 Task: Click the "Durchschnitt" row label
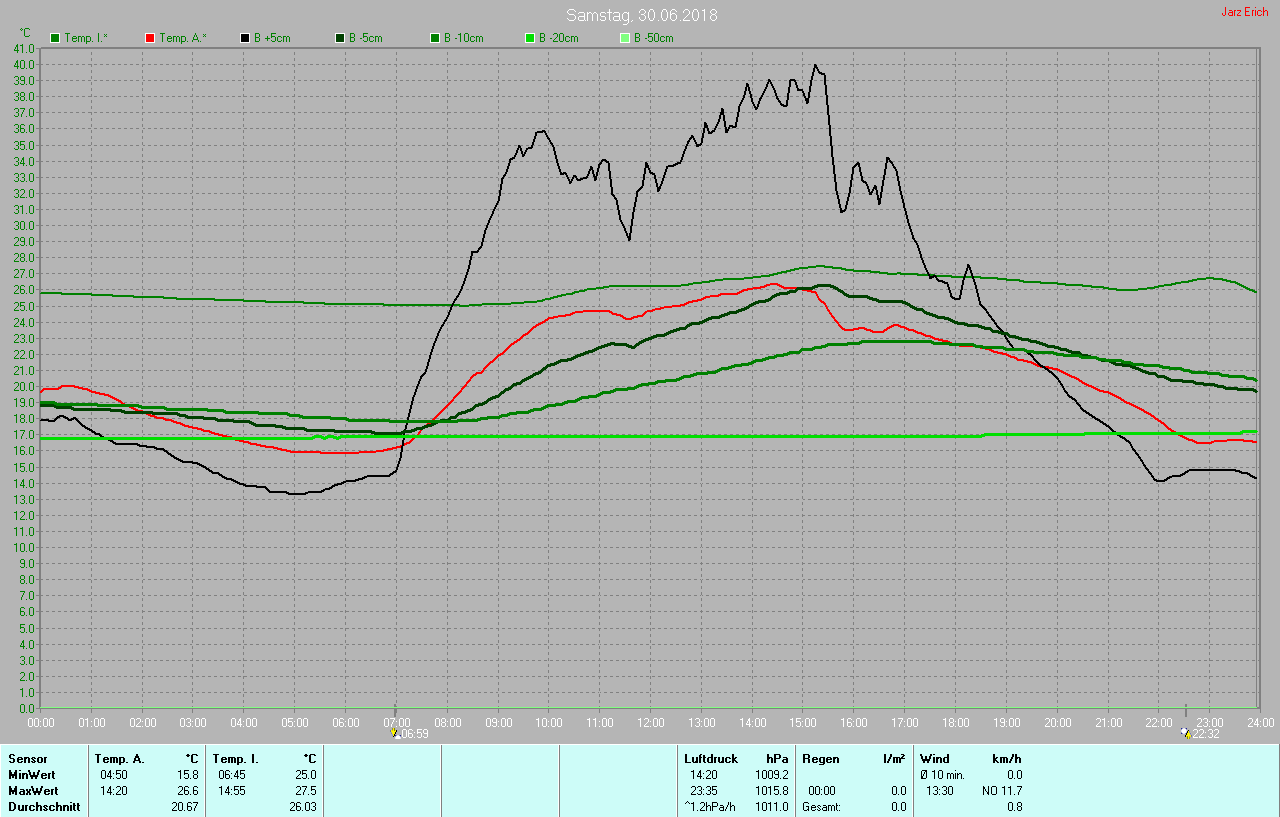click(x=44, y=807)
